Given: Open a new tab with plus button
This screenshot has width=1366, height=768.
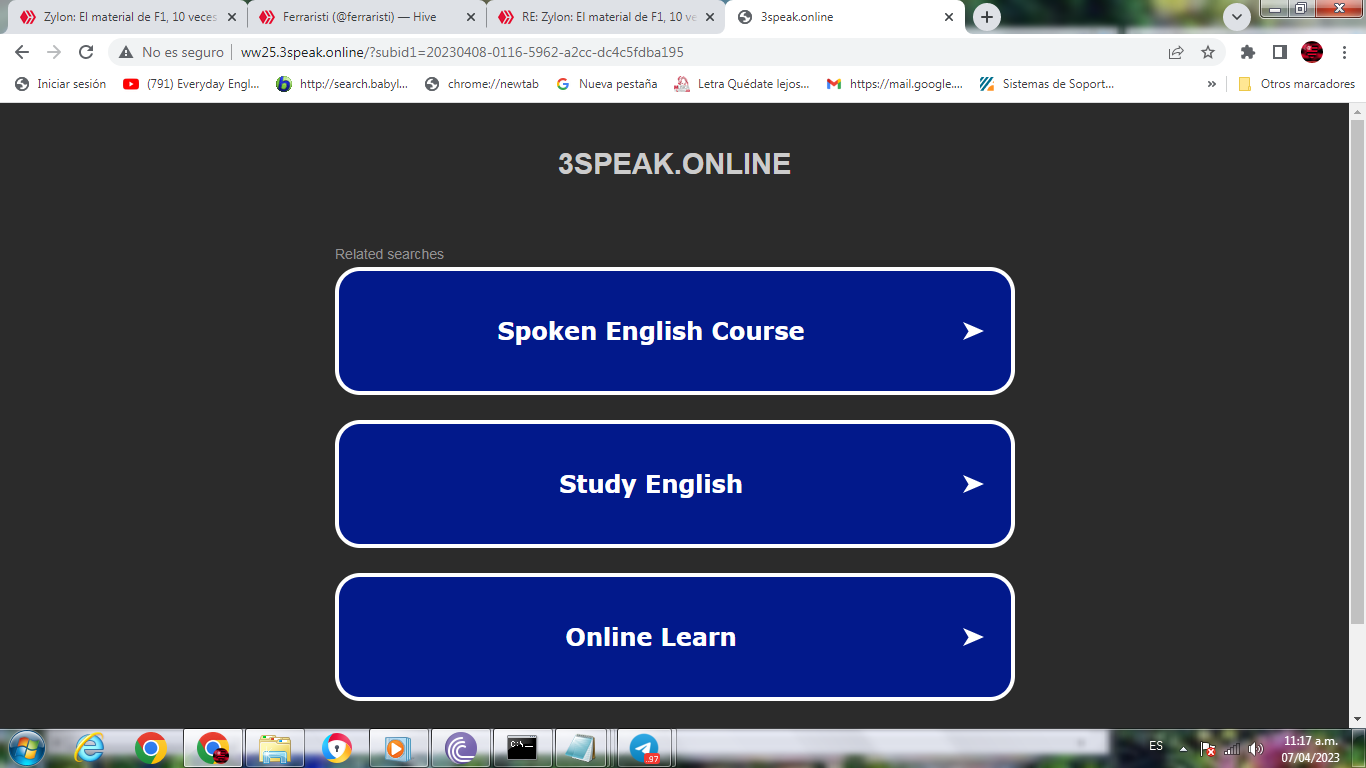Looking at the screenshot, I should pos(987,17).
